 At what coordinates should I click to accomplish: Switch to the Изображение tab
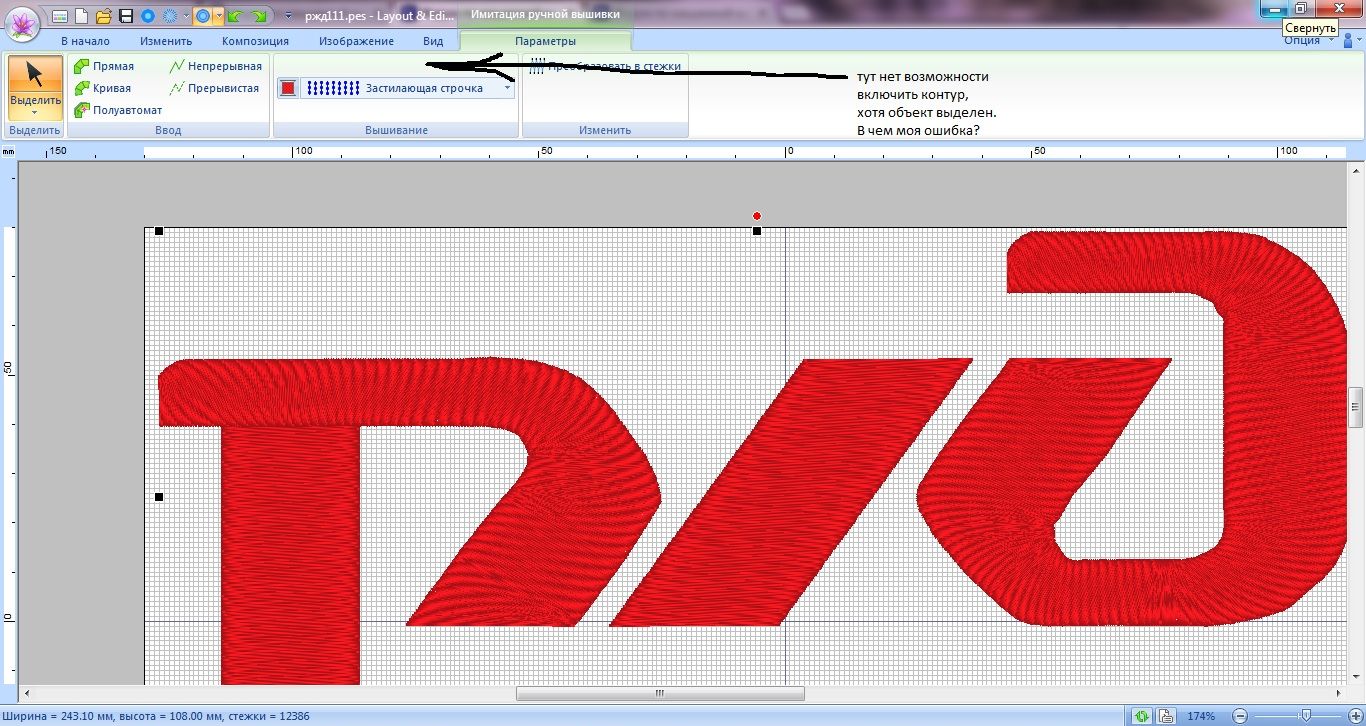tap(356, 41)
